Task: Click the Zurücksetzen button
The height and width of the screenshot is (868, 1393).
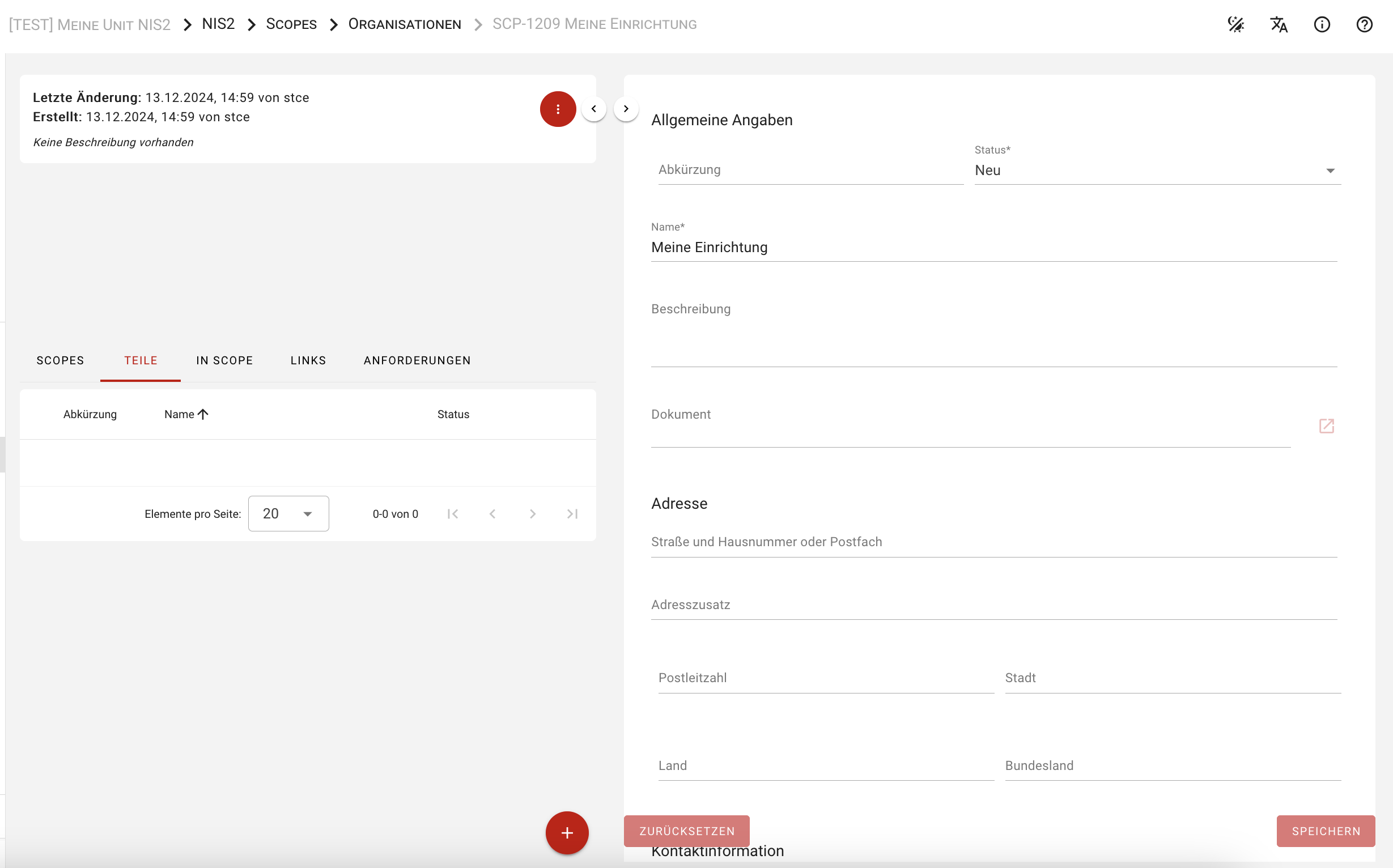Action: point(687,831)
